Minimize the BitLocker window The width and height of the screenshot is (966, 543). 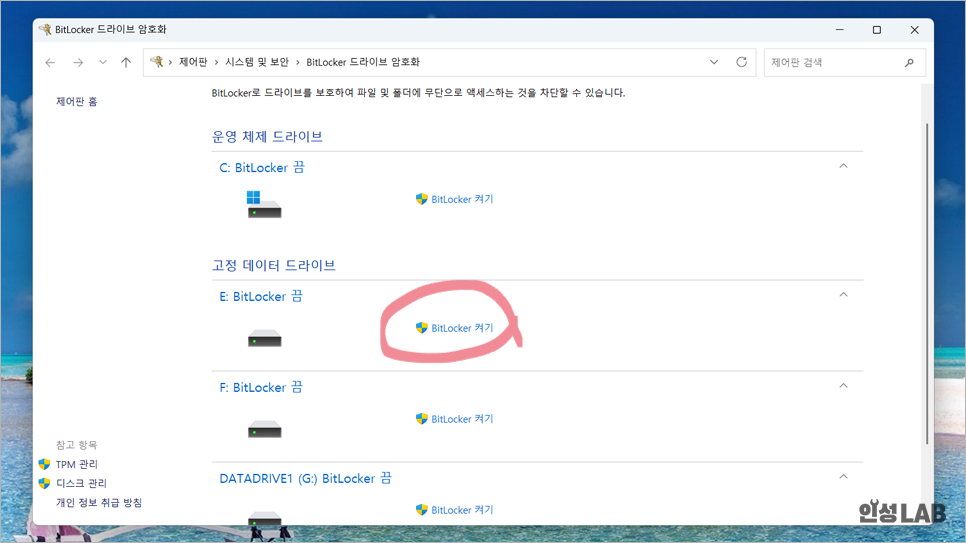[x=840, y=30]
